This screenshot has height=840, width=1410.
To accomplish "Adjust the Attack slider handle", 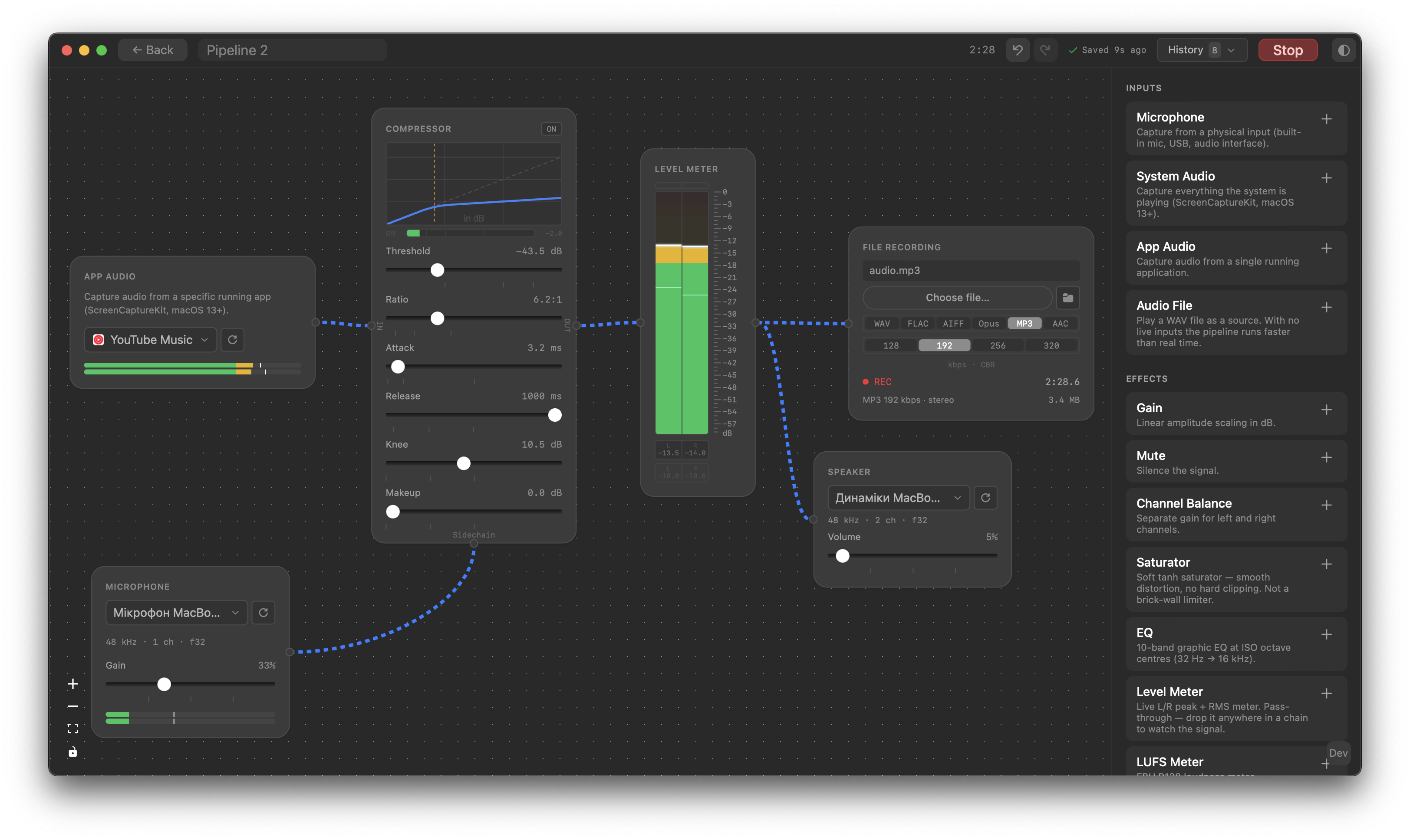I will point(398,367).
